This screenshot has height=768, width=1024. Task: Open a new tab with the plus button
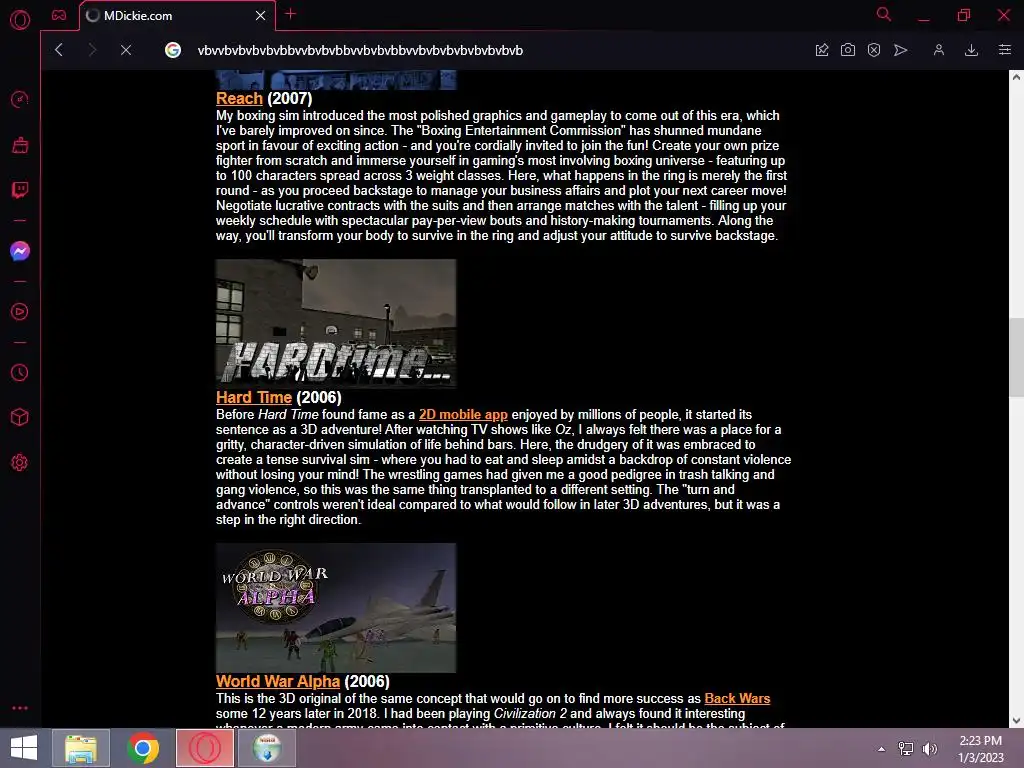point(291,14)
